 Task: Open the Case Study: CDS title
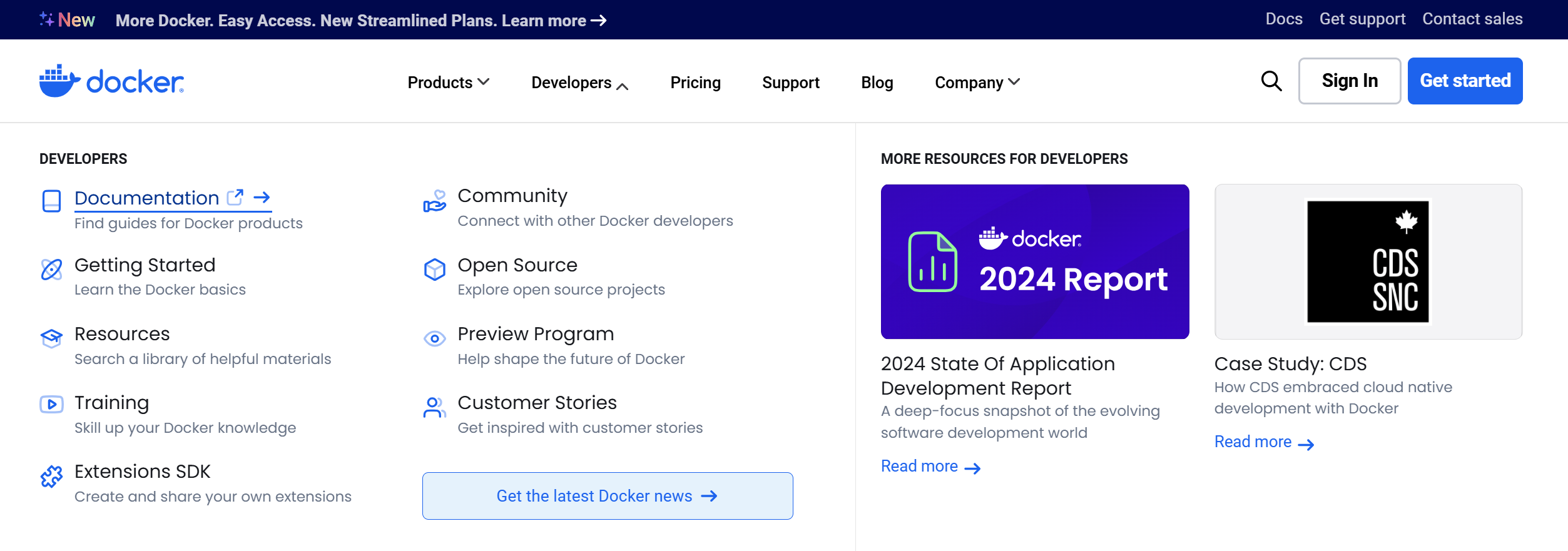1290,364
